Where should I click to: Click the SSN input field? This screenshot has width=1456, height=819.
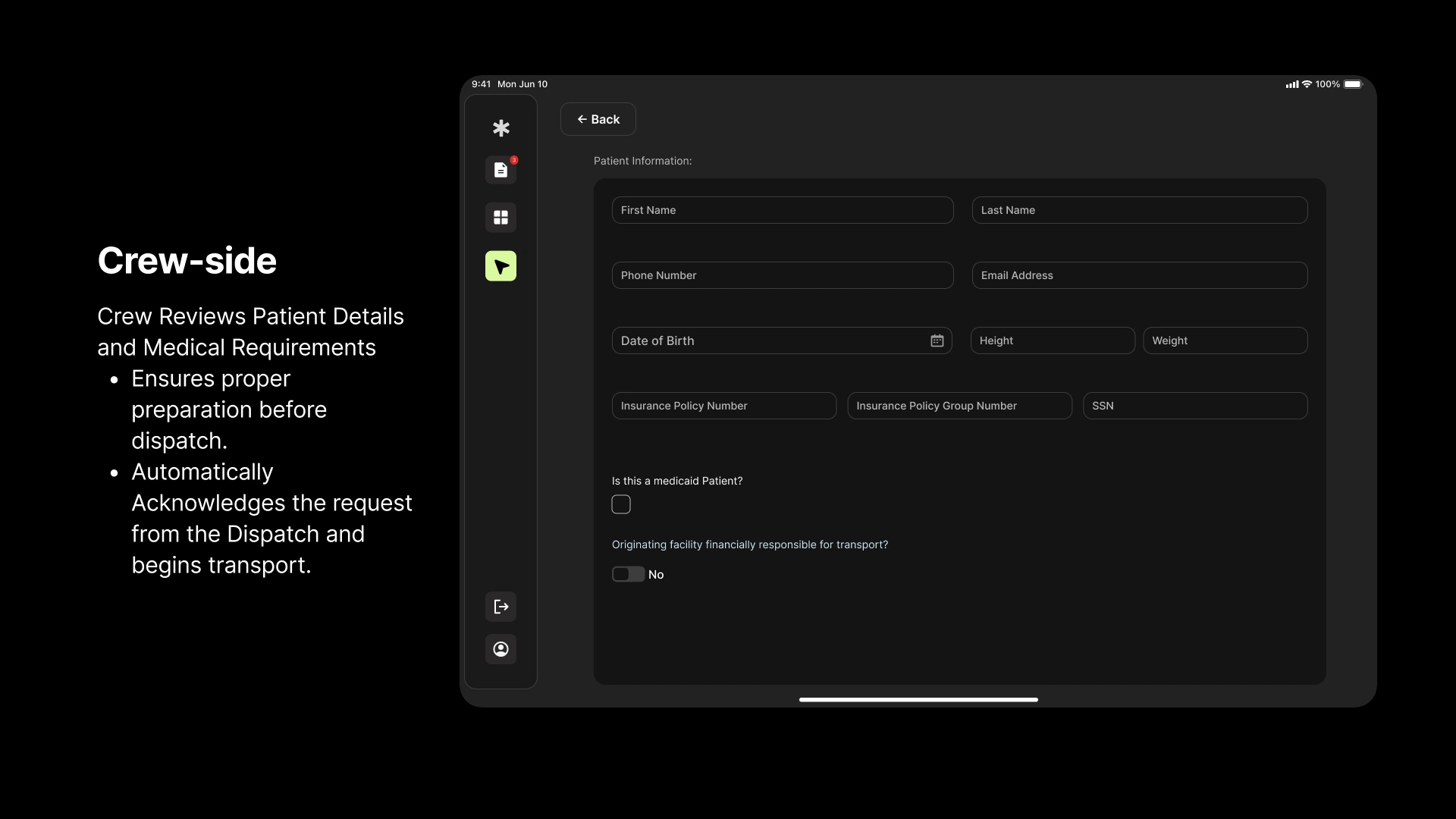(x=1194, y=406)
